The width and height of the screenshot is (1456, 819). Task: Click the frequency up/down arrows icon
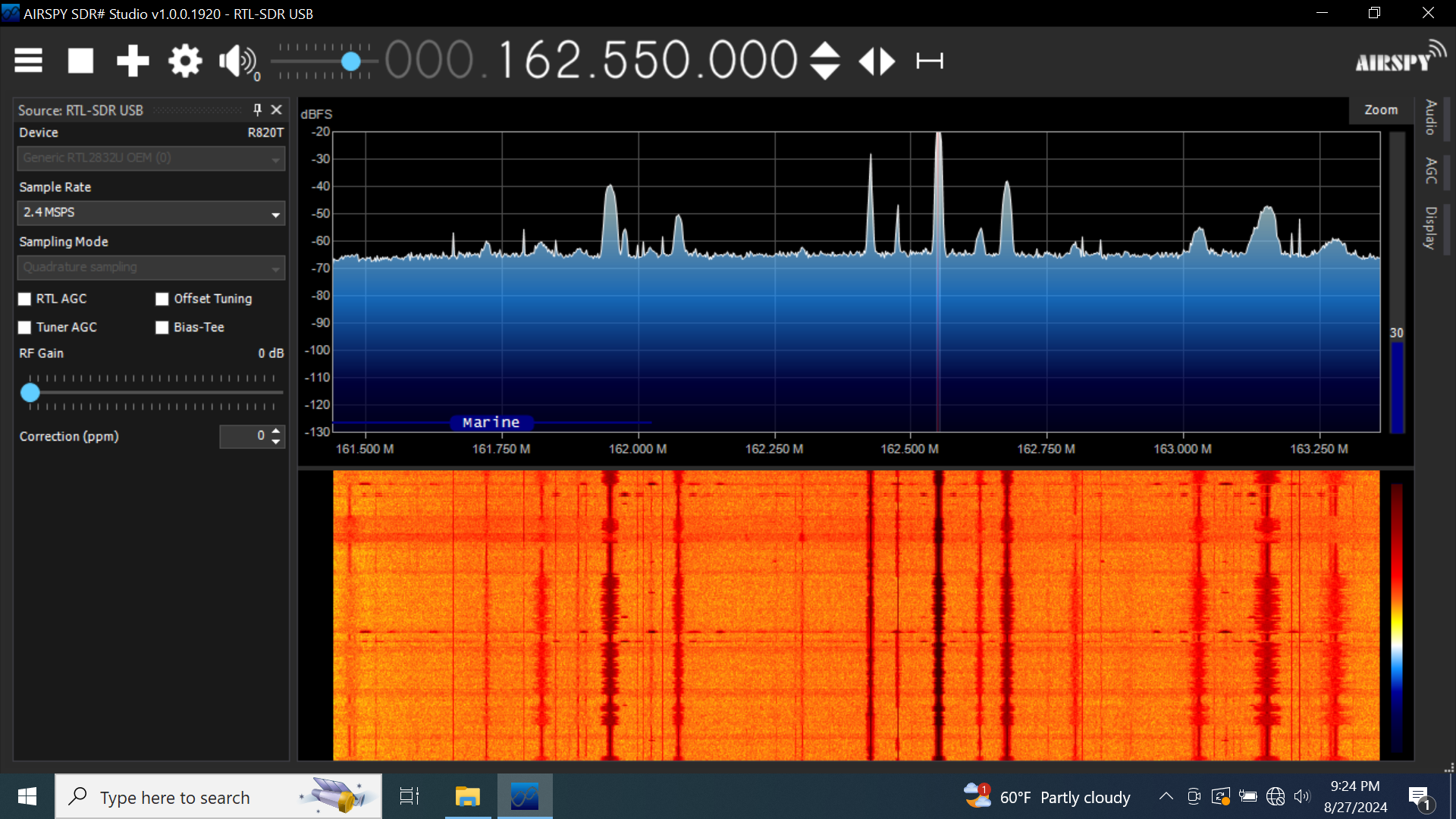click(824, 61)
